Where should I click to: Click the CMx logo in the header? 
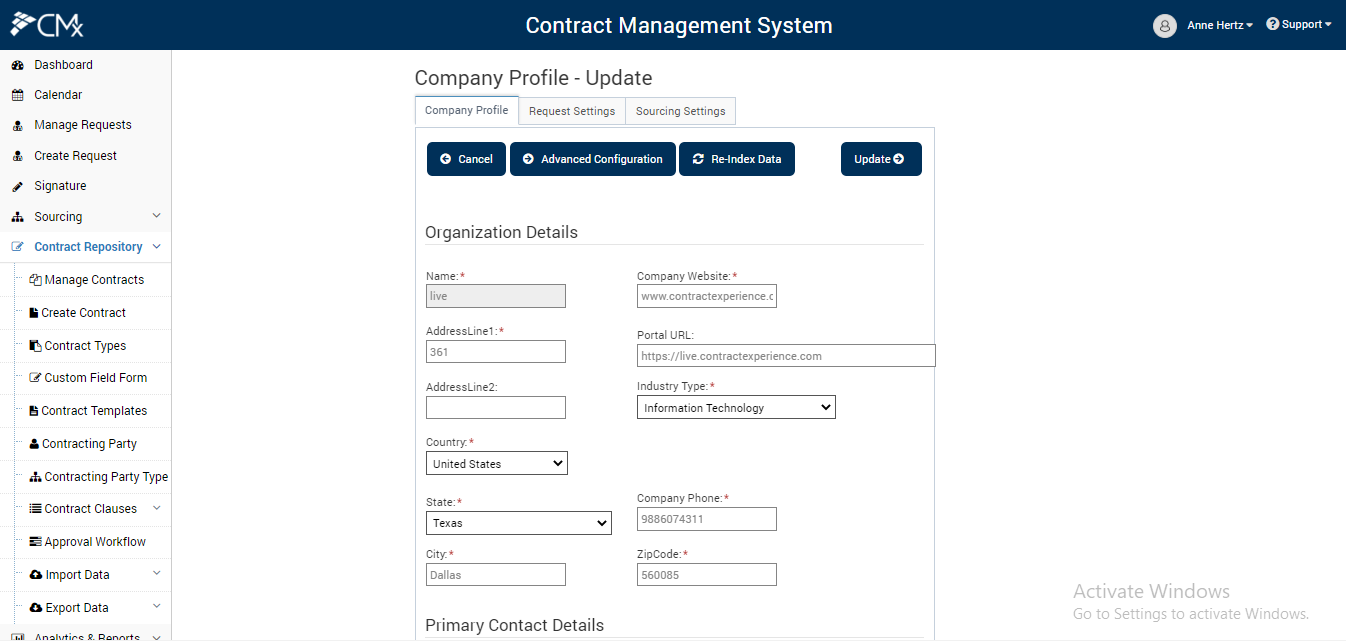(x=44, y=22)
